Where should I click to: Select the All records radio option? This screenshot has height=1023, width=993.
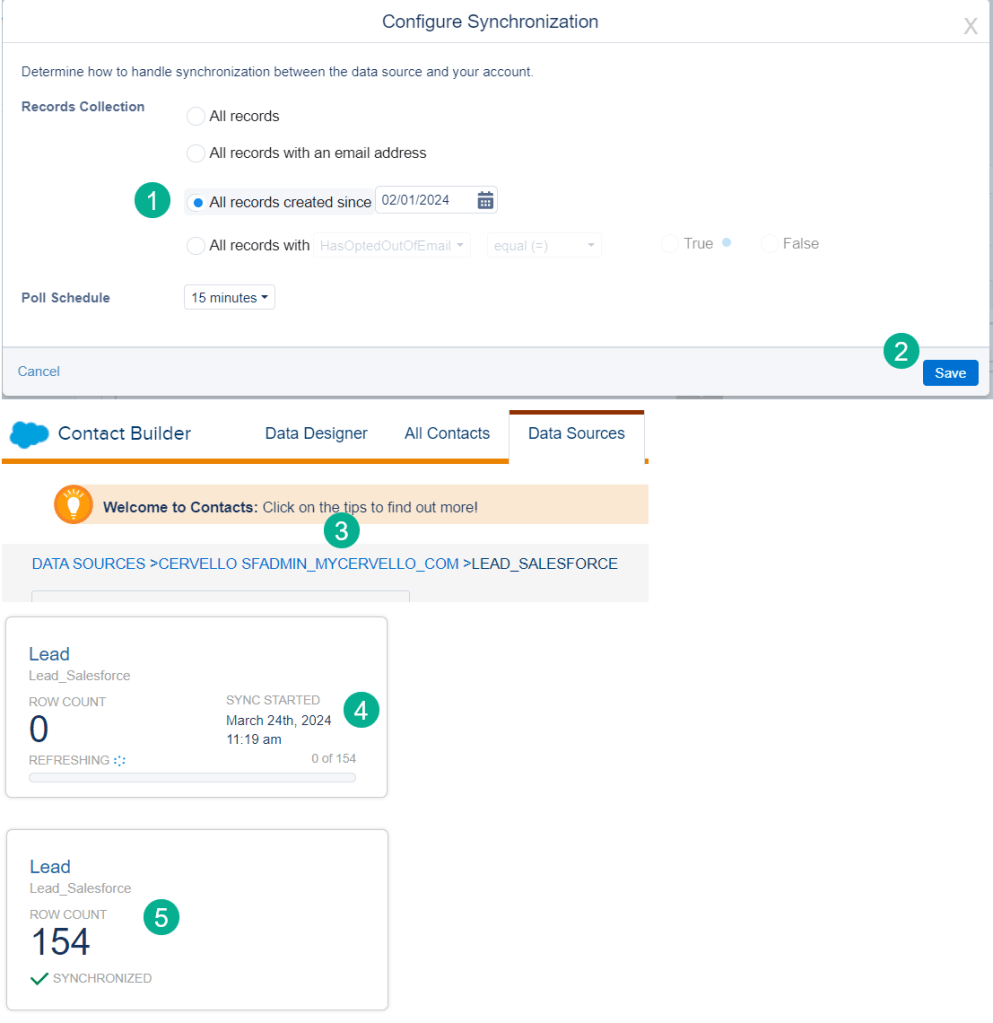(x=196, y=117)
